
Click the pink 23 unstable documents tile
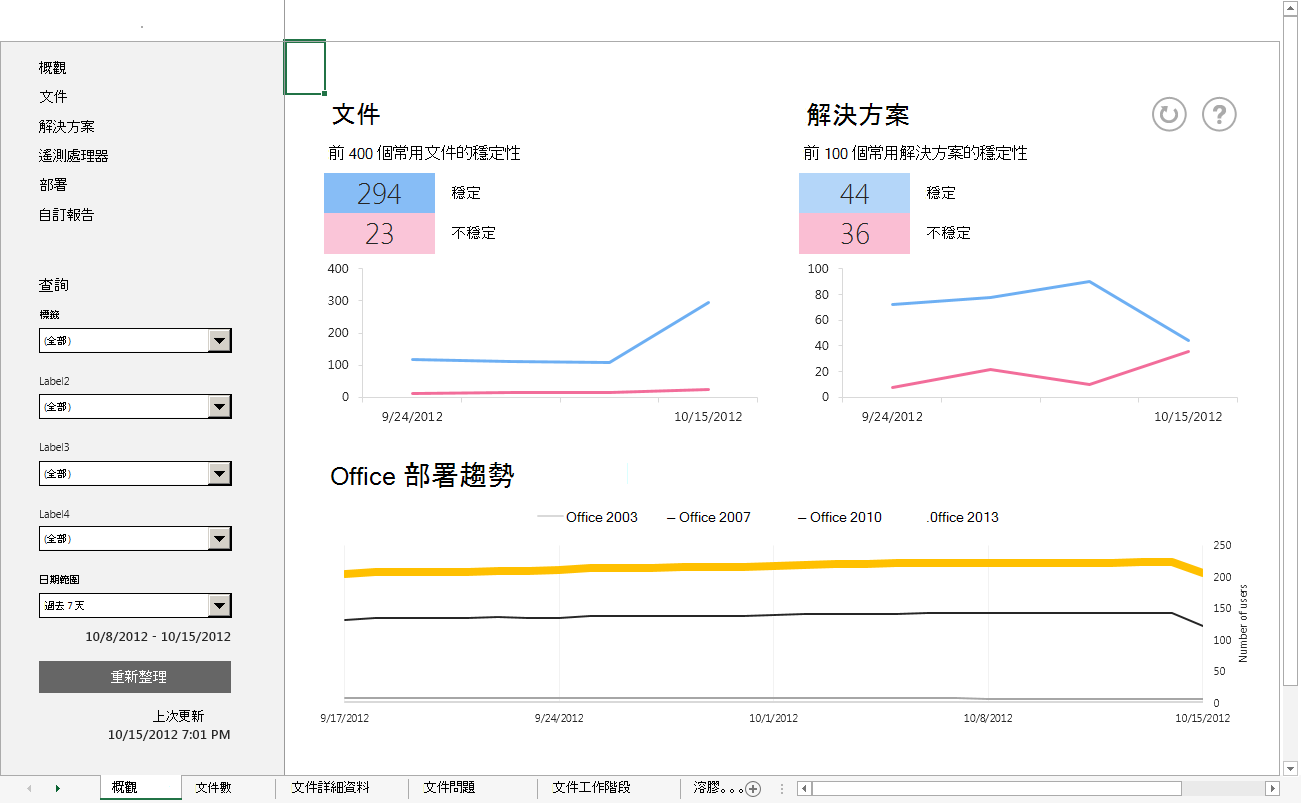pyautogui.click(x=379, y=233)
